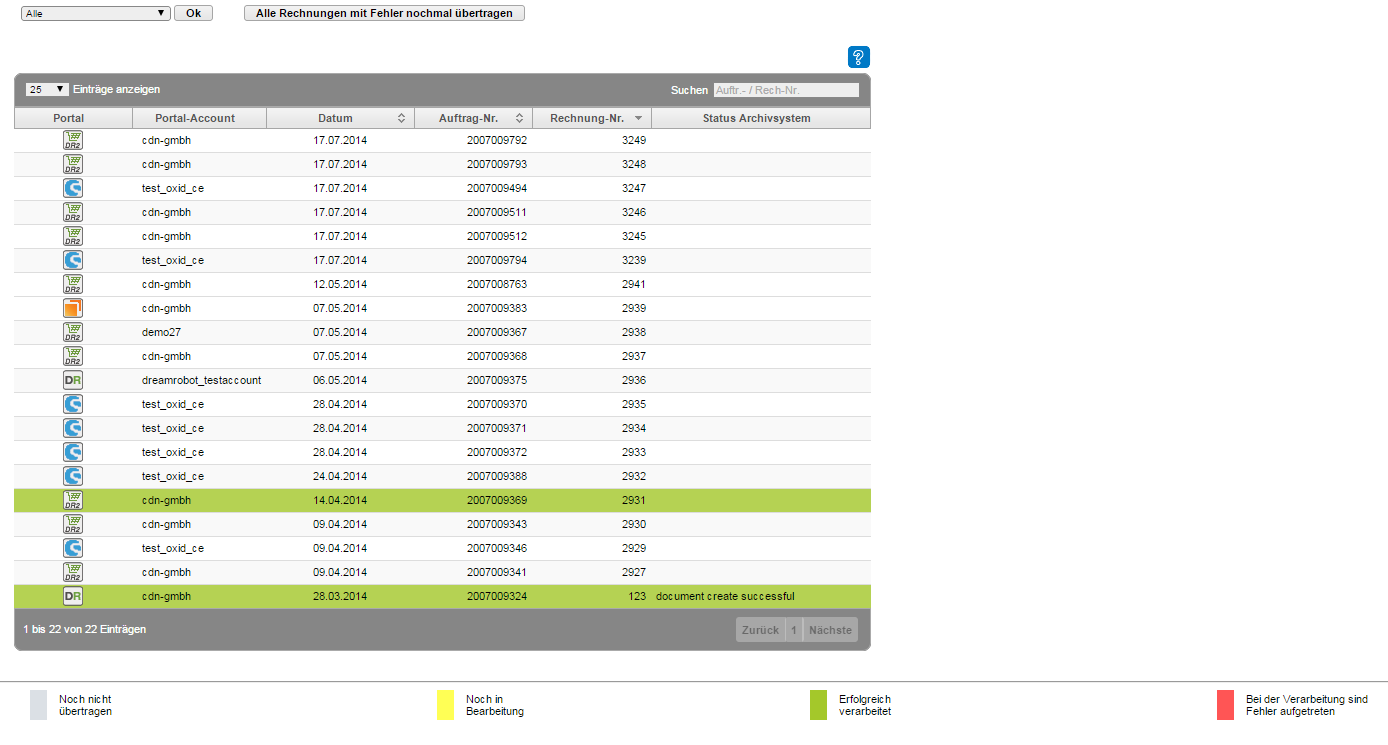This screenshot has width=1388, height=745.
Task: Click the portal icon for invoice 2933
Action: tap(73, 452)
